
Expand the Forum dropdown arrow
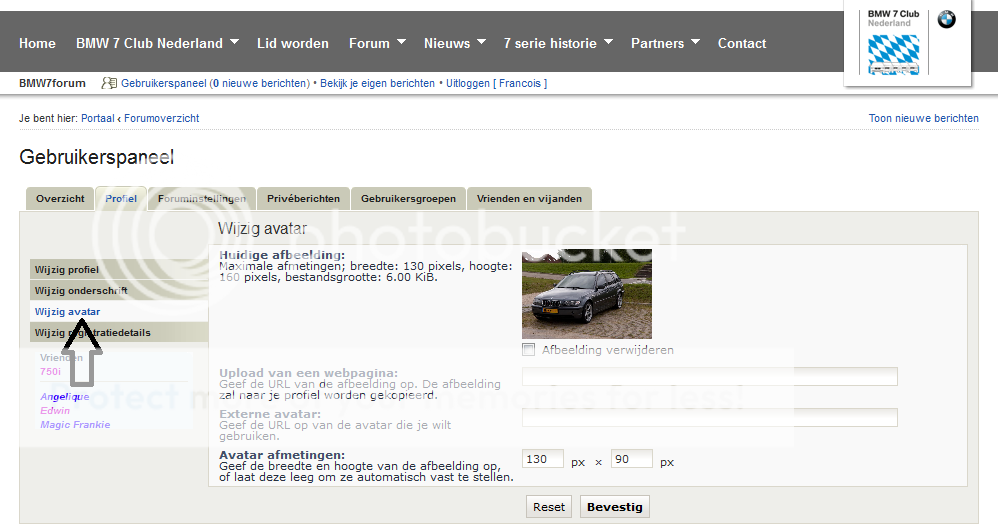[x=401, y=42]
